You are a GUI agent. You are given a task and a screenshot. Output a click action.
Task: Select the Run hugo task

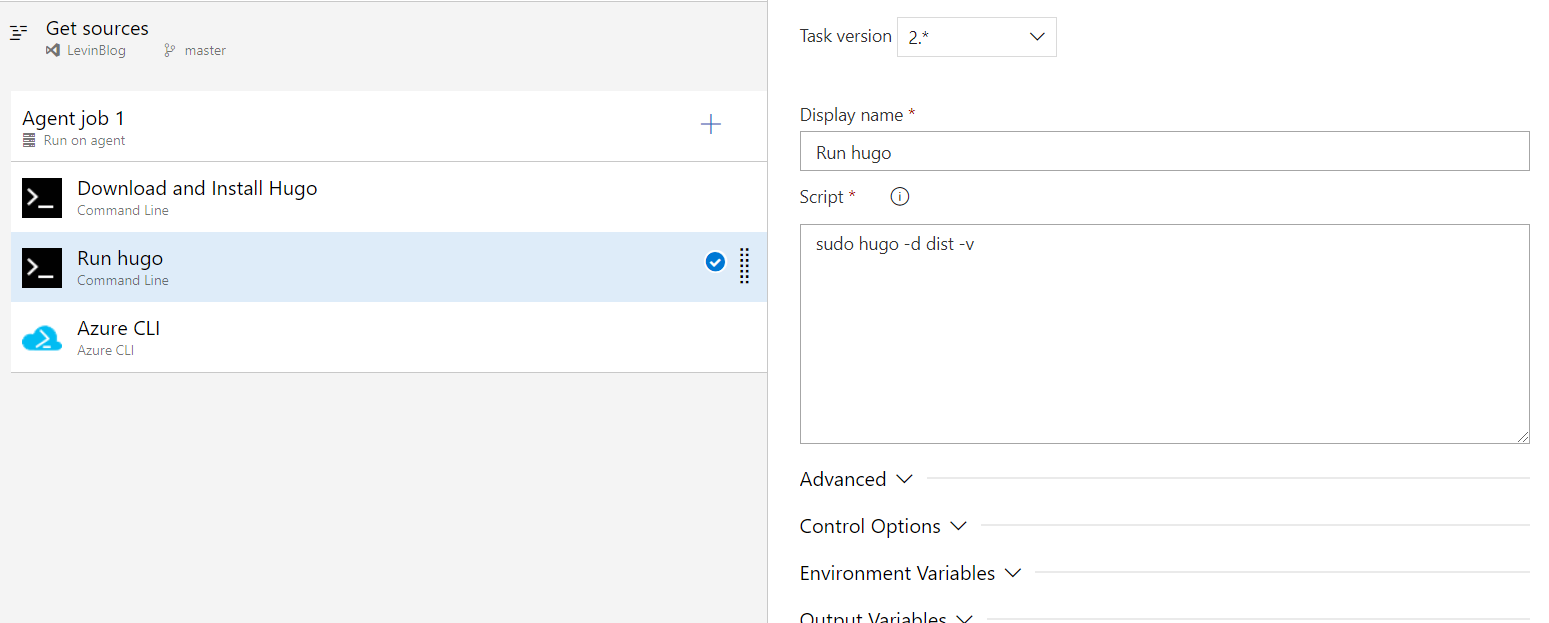point(388,267)
